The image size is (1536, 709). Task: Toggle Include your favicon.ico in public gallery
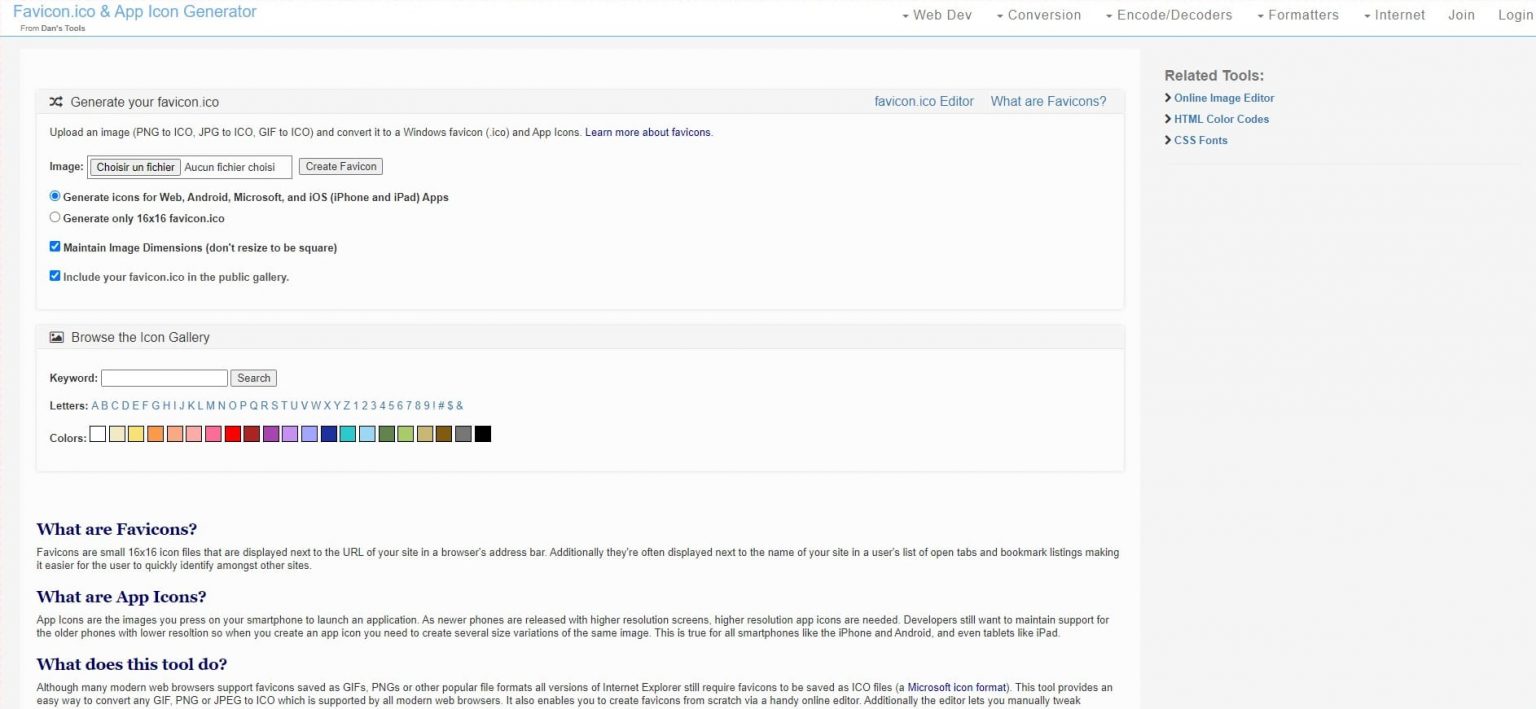pyautogui.click(x=55, y=276)
